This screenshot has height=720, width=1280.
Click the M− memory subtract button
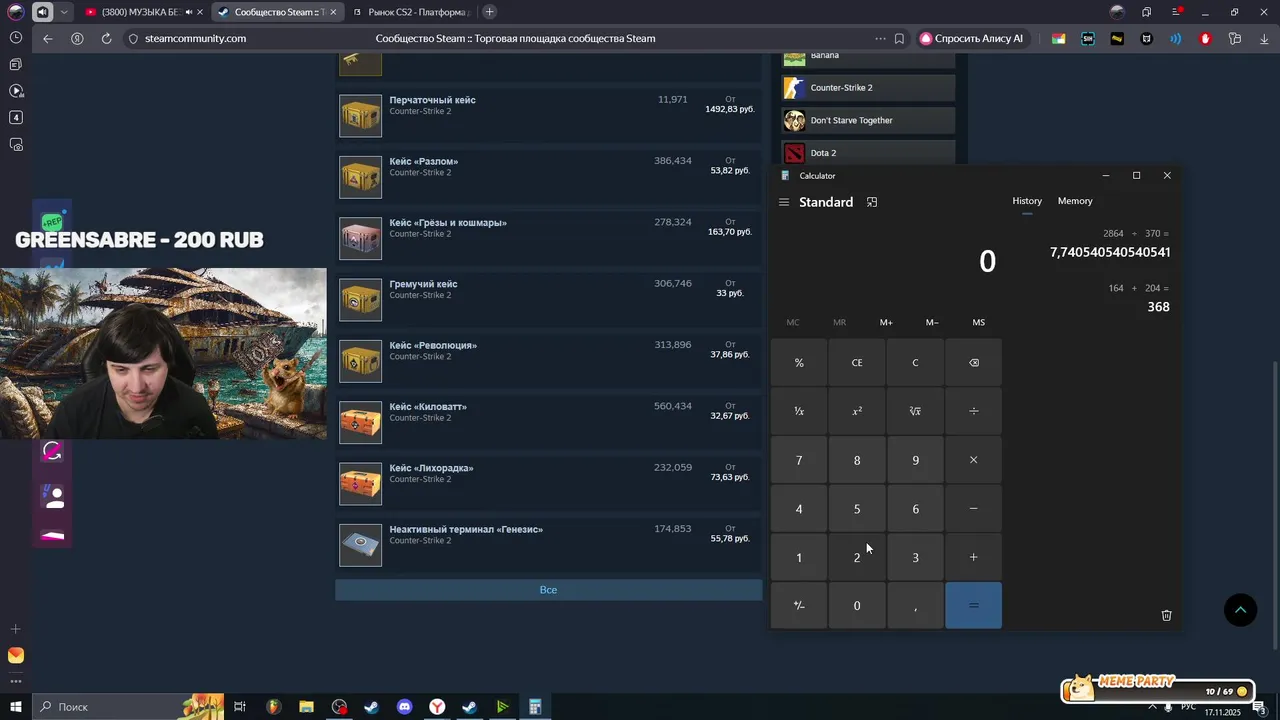(932, 322)
